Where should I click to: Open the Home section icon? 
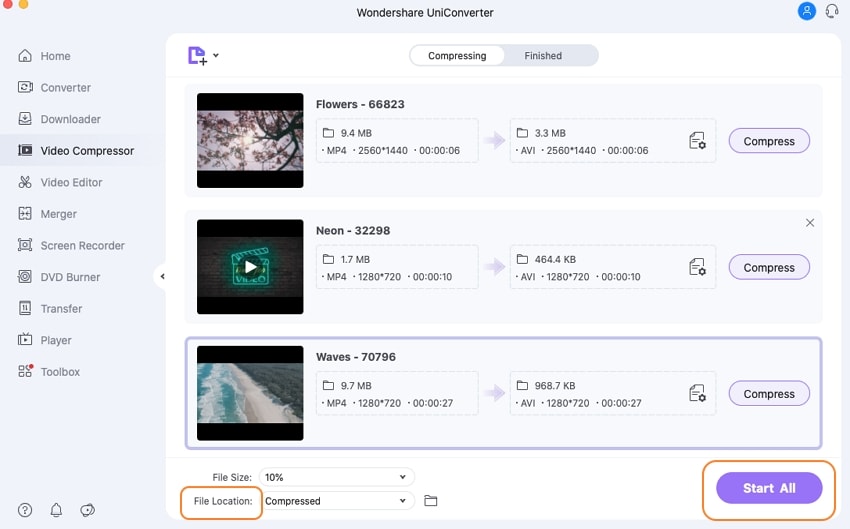point(25,56)
